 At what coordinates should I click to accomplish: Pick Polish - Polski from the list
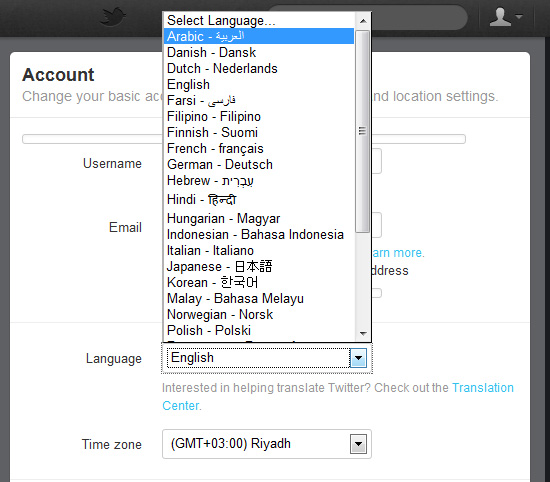coord(259,330)
